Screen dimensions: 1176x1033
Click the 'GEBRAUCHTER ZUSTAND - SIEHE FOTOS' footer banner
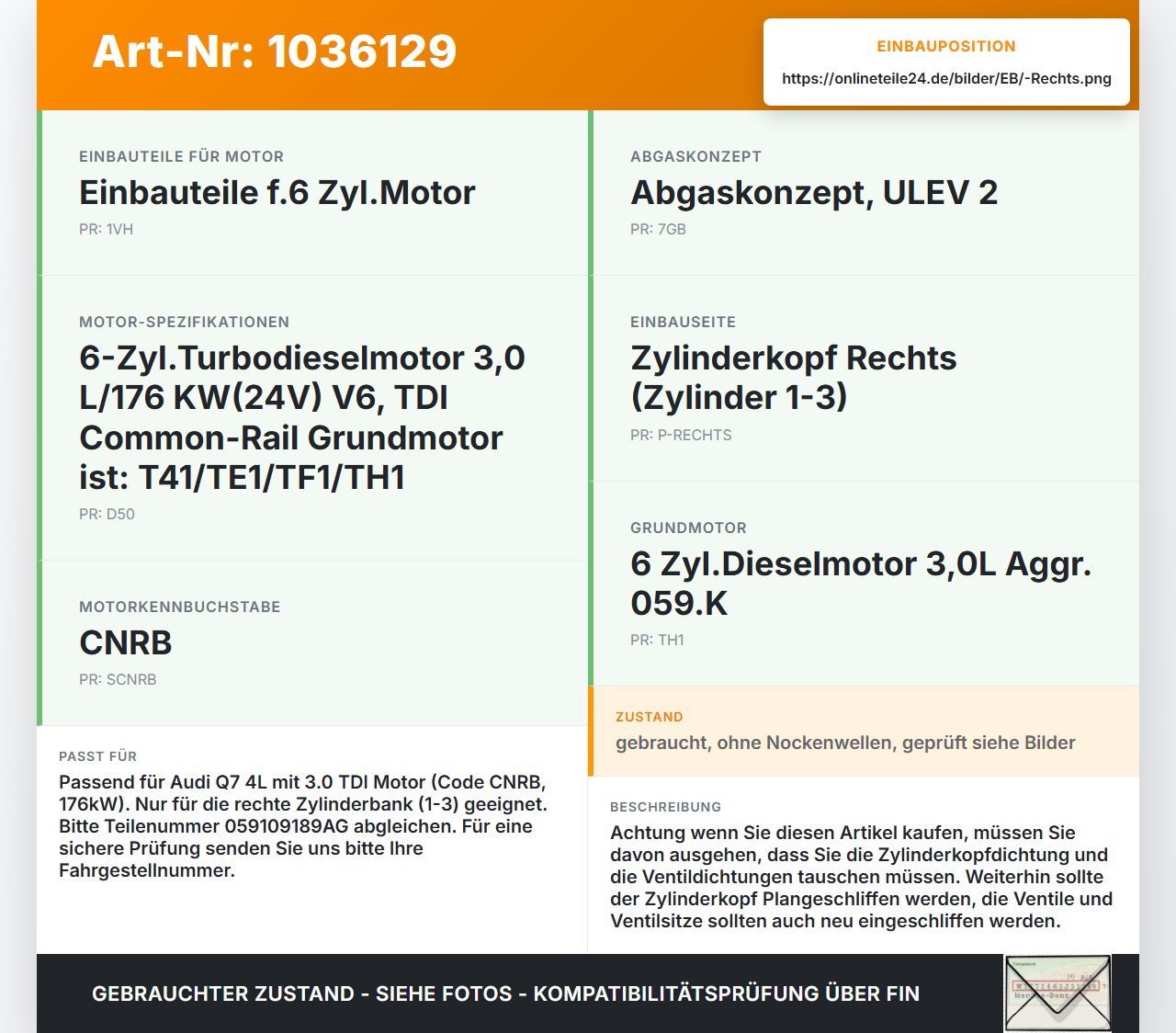coord(505,993)
